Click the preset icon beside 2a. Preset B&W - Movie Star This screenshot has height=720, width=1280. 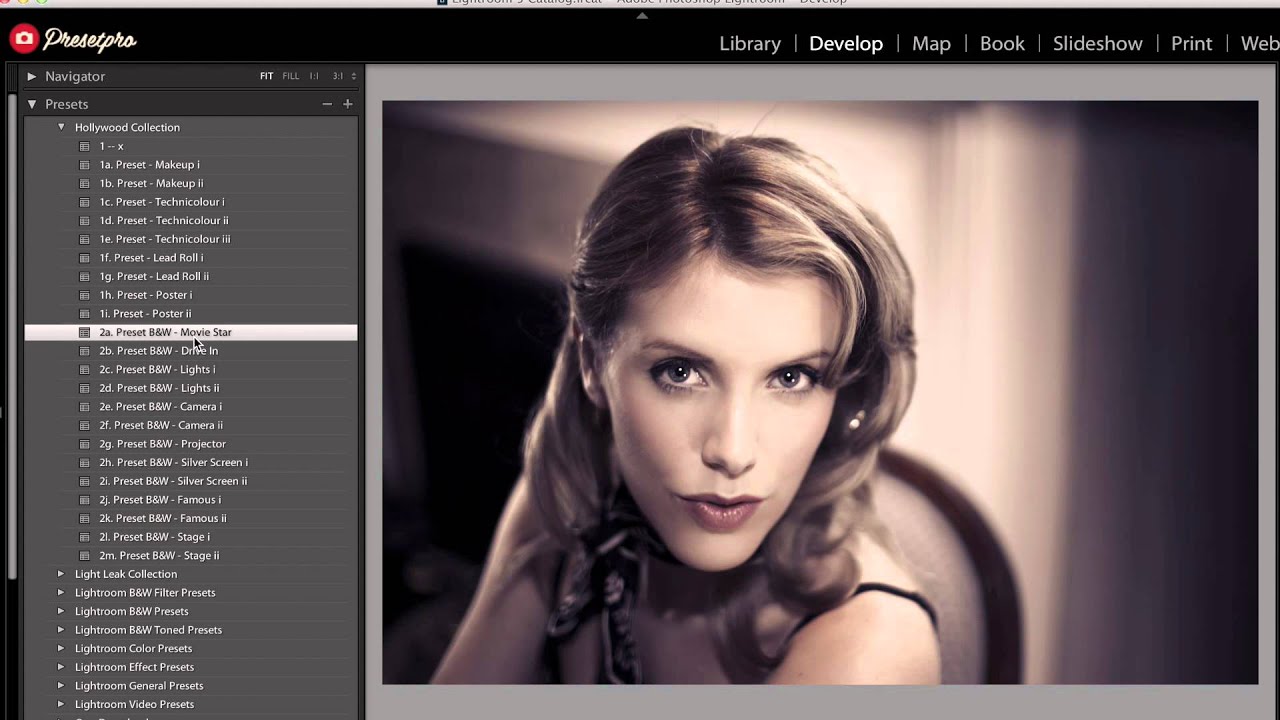point(85,332)
